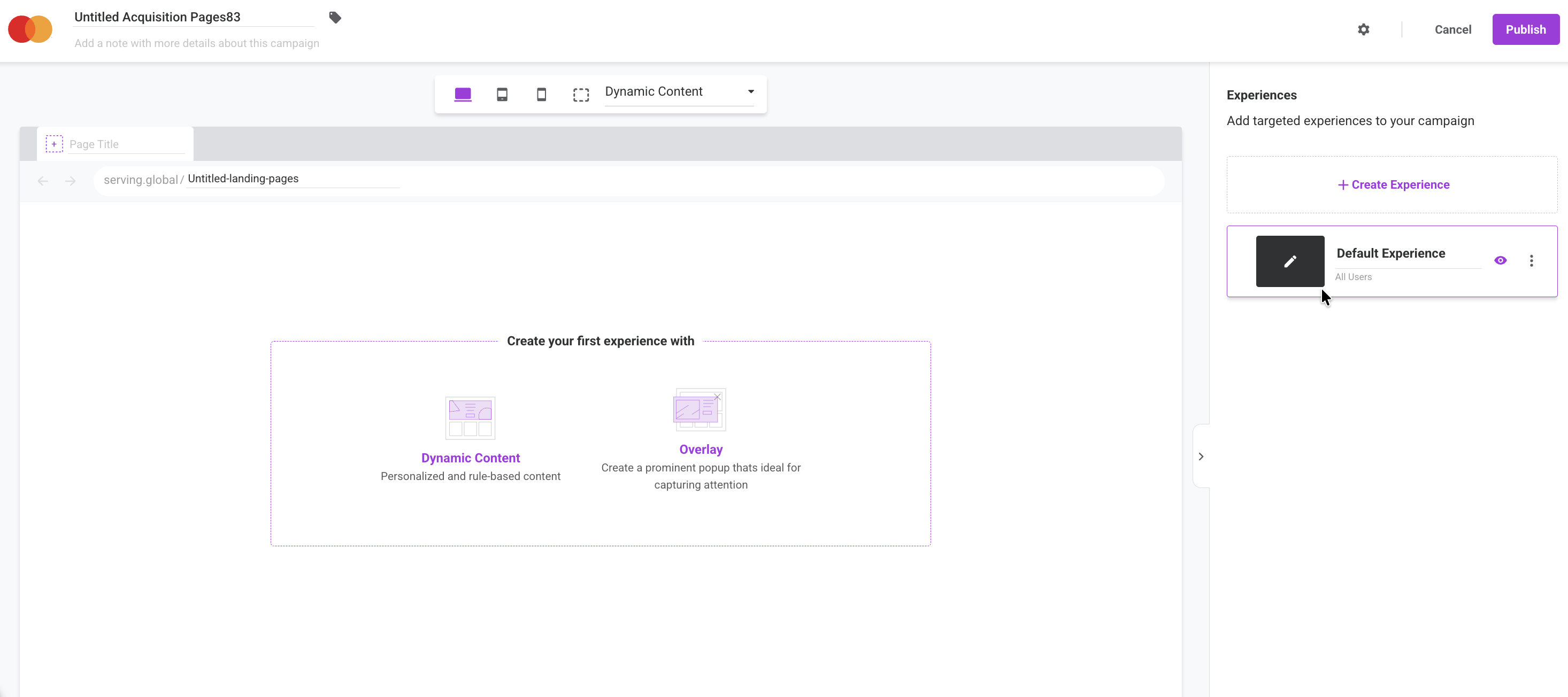1568x697 pixels.
Task: Click the page title favicon placeholder icon
Action: point(54,144)
